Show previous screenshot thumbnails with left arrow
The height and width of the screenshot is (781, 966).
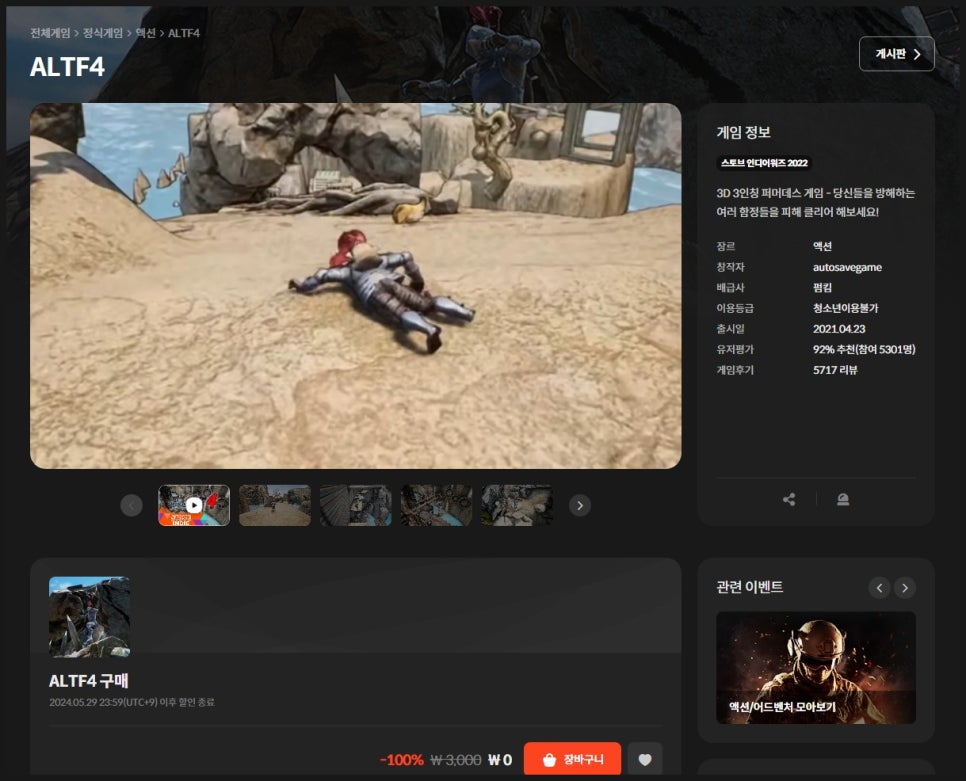(131, 506)
